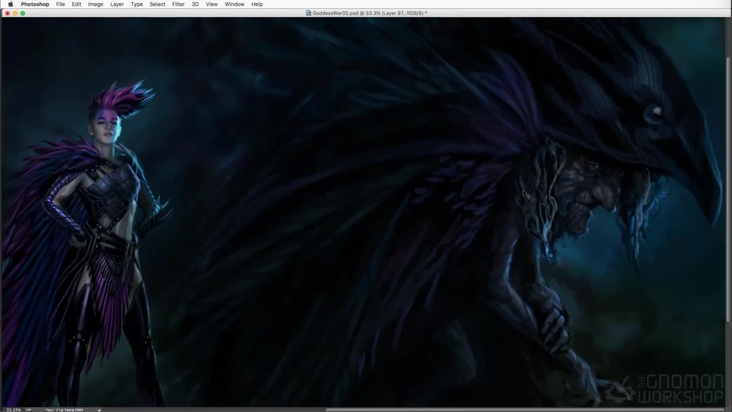Maximize the window with green button
Viewport: 732px width, 412px height.
(x=22, y=13)
